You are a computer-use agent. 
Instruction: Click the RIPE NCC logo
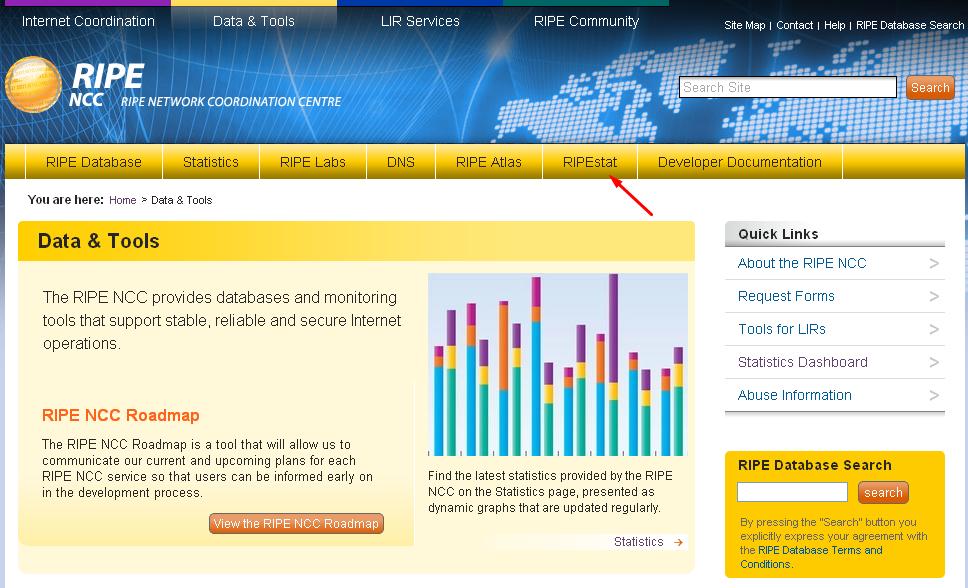coord(75,86)
